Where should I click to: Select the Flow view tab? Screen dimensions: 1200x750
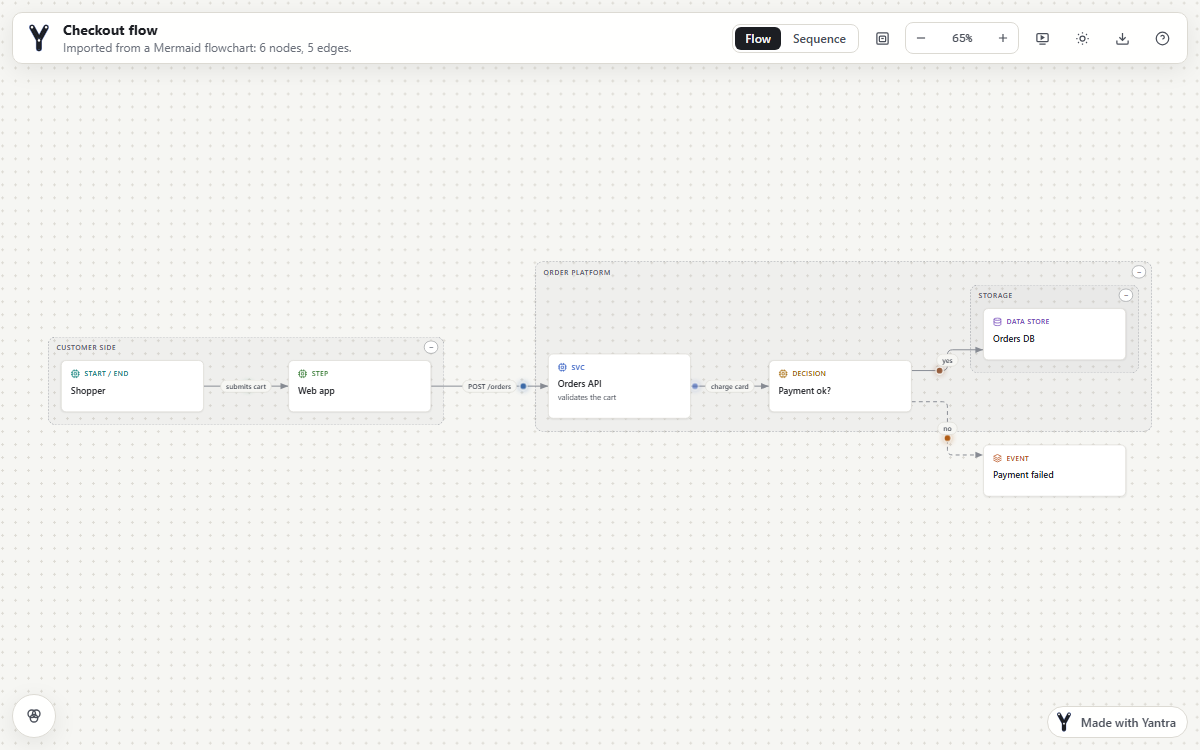[x=758, y=39]
